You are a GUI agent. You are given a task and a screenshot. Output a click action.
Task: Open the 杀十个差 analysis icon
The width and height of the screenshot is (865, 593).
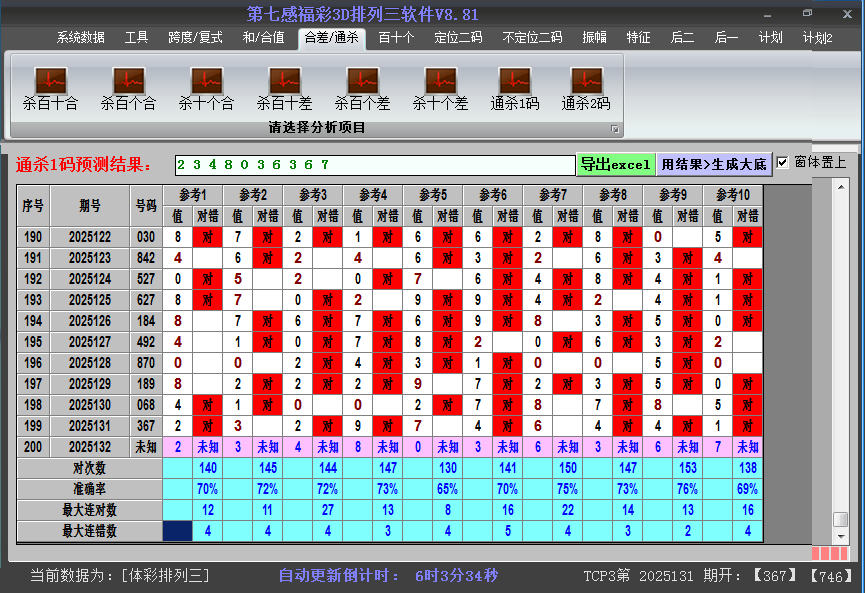click(x=440, y=89)
